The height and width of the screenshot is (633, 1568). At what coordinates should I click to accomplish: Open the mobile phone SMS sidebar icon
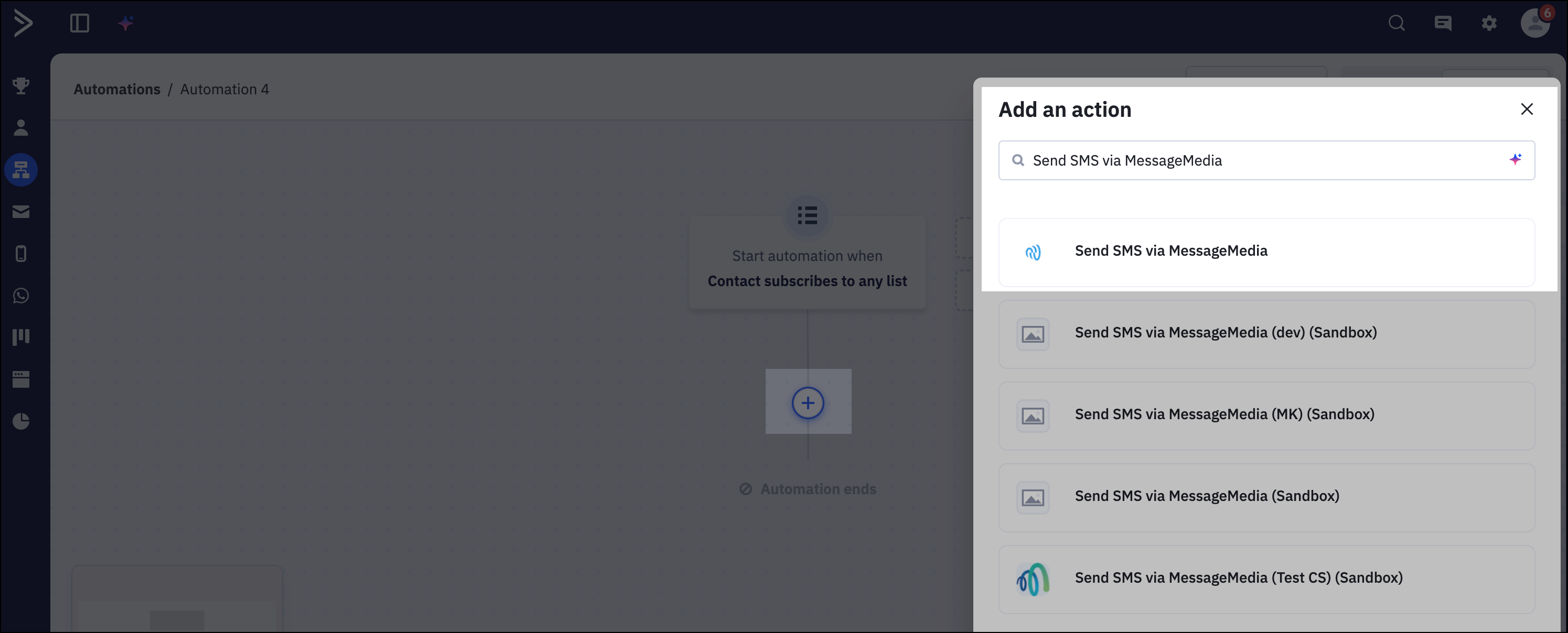22,254
